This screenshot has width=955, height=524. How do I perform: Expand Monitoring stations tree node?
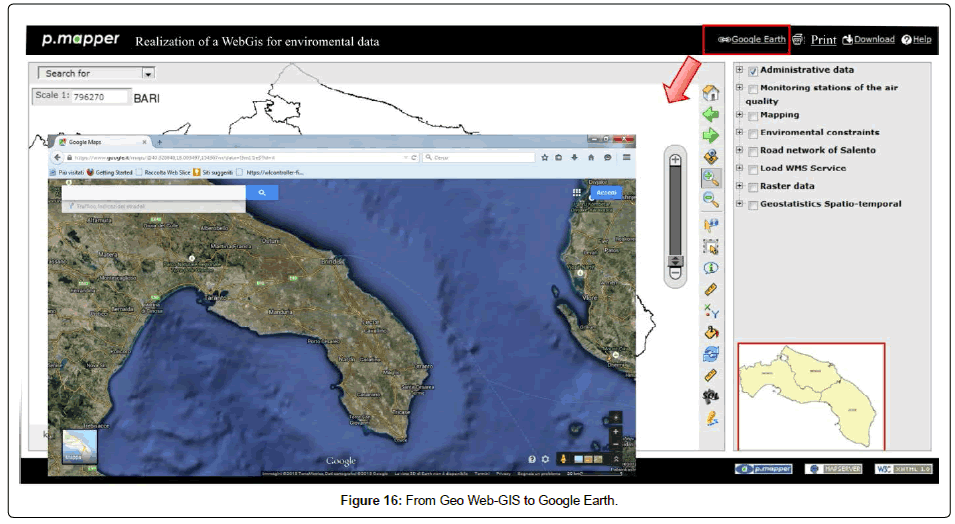[739, 87]
